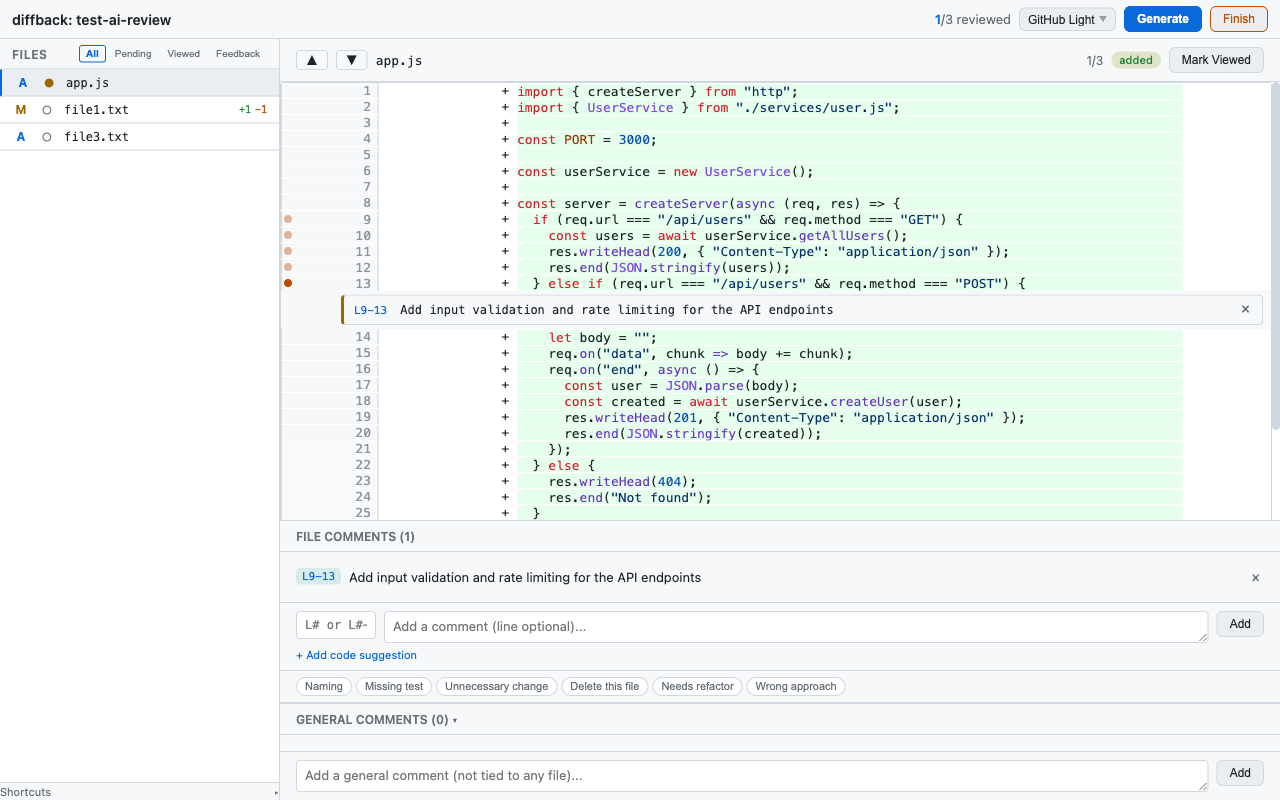1280x800 pixels.
Task: Collapse the General Comments section
Action: [456, 720]
